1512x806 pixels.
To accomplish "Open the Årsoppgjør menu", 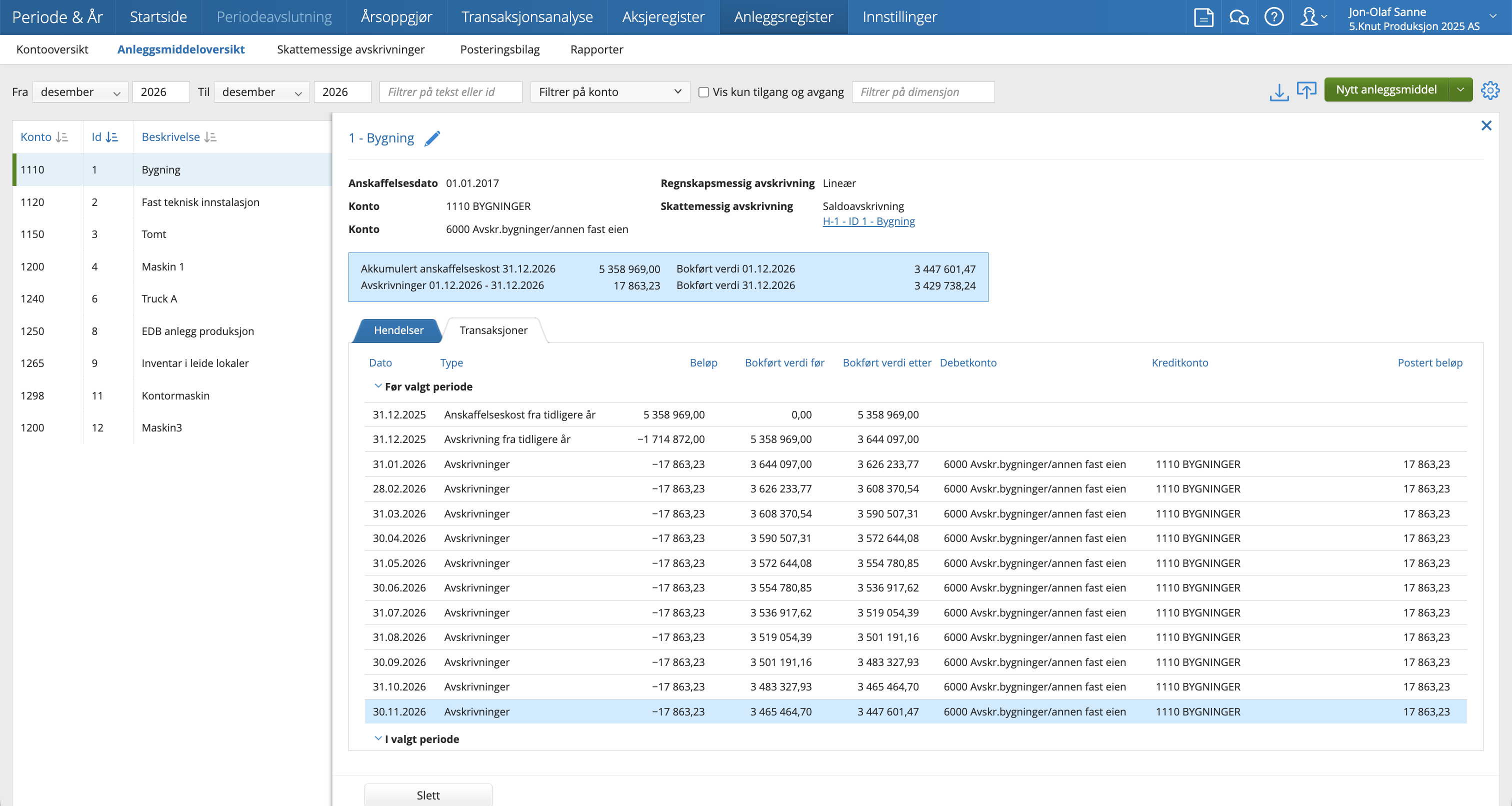I will pyautogui.click(x=396, y=17).
